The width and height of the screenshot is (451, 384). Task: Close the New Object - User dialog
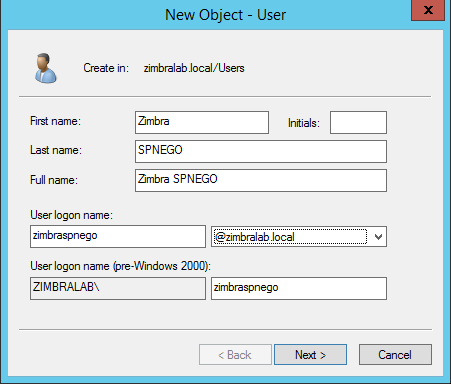pyautogui.click(x=428, y=10)
